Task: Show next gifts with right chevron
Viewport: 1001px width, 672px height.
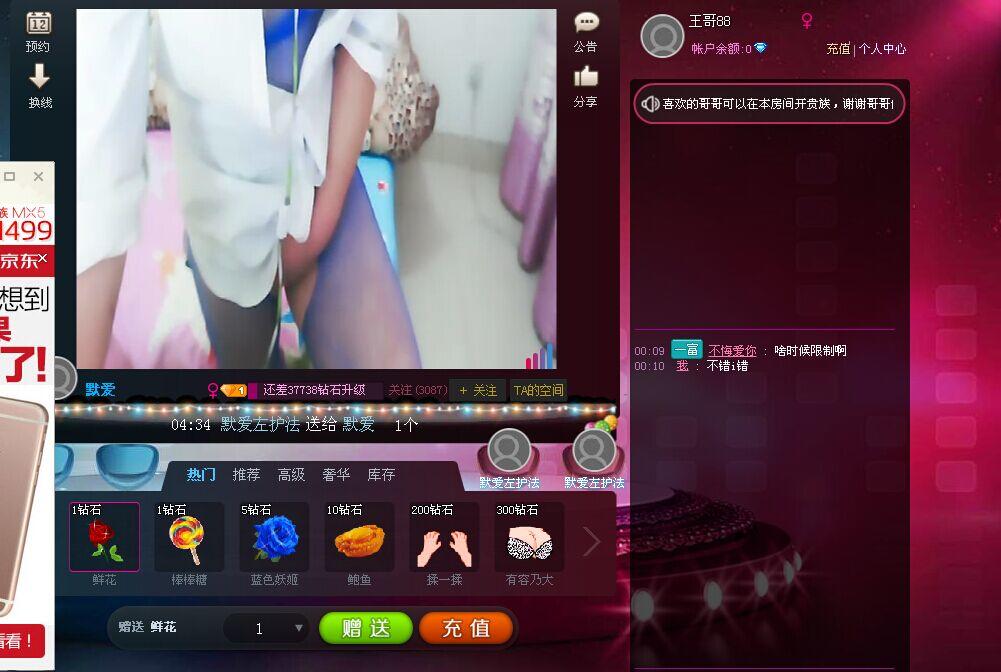Action: [x=591, y=542]
